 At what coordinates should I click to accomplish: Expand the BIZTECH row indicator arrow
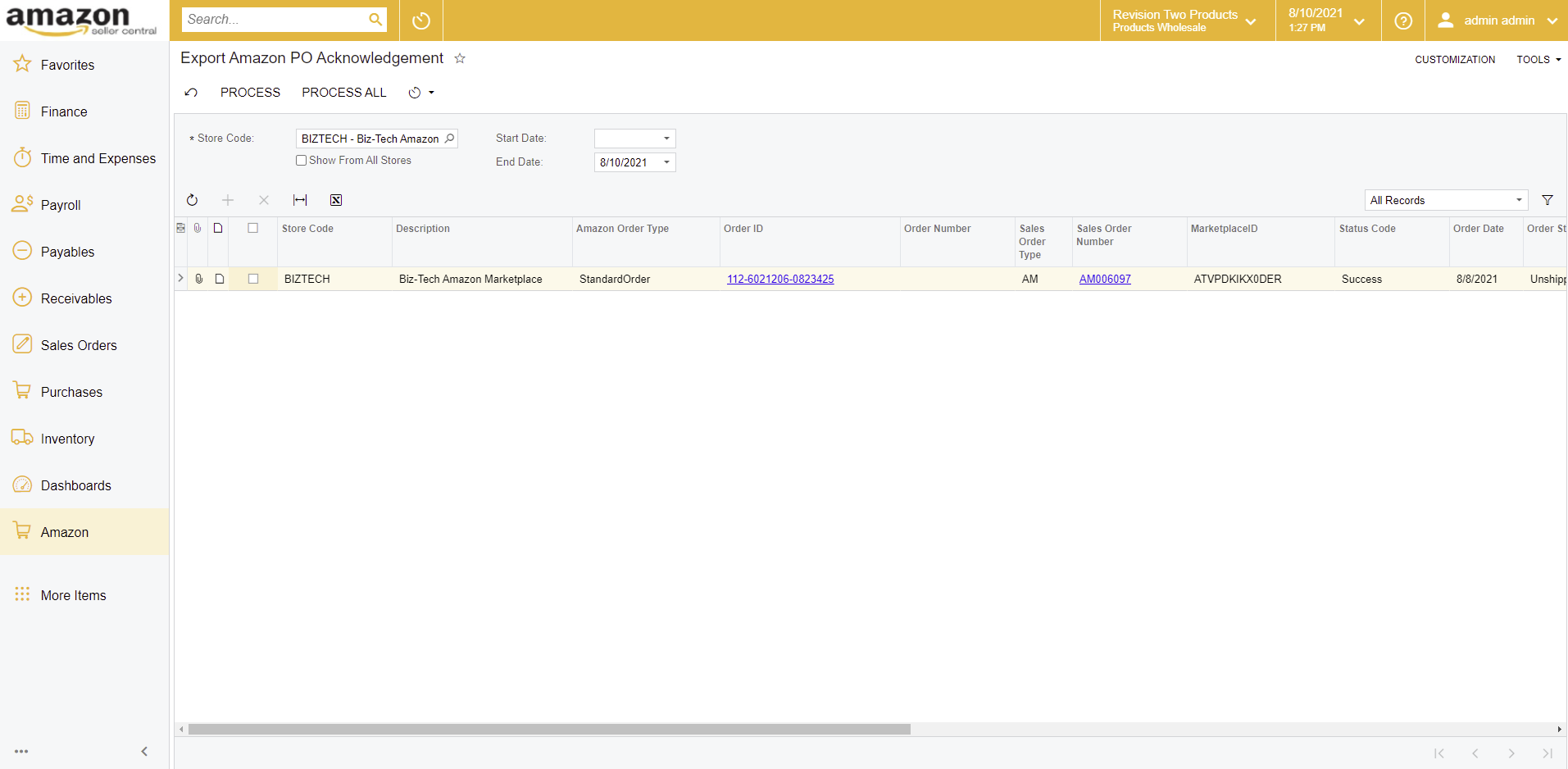(x=181, y=279)
